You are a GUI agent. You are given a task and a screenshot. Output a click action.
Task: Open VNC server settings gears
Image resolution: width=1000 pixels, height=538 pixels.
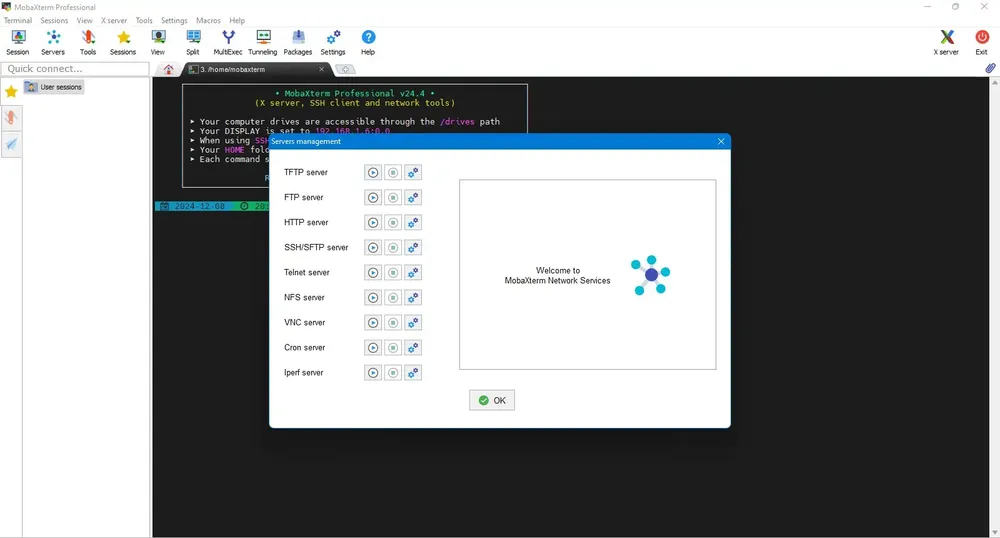[413, 323]
